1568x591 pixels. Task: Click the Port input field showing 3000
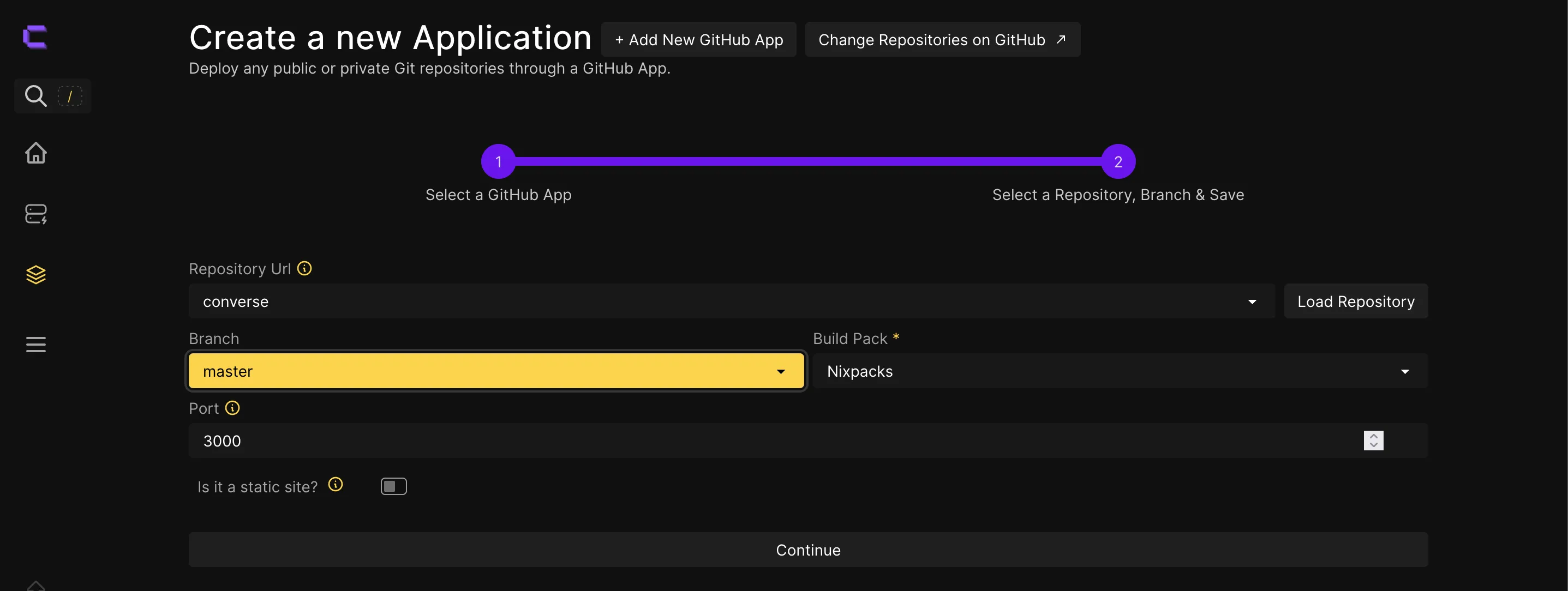click(x=809, y=441)
